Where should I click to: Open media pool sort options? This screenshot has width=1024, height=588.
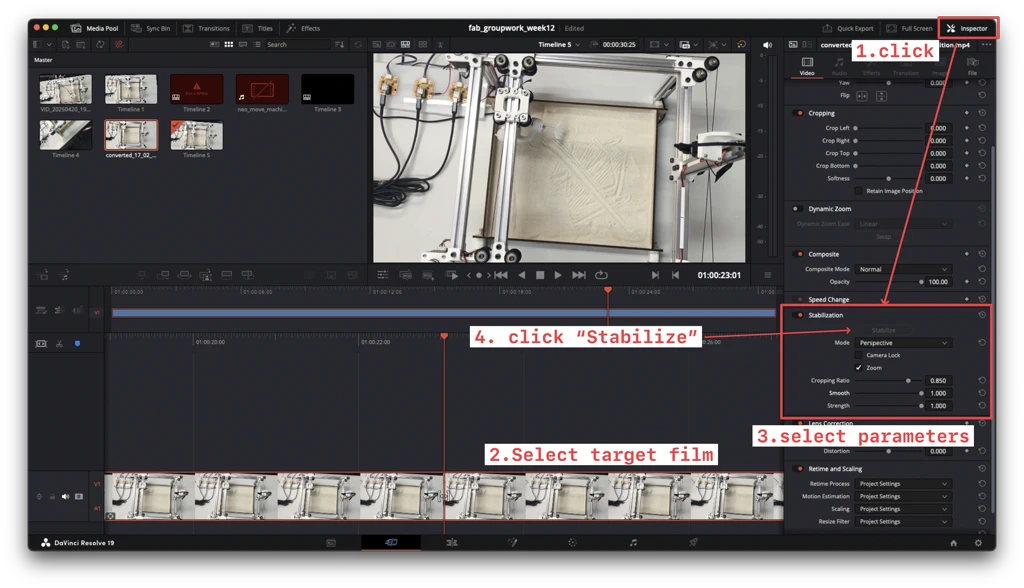(339, 44)
